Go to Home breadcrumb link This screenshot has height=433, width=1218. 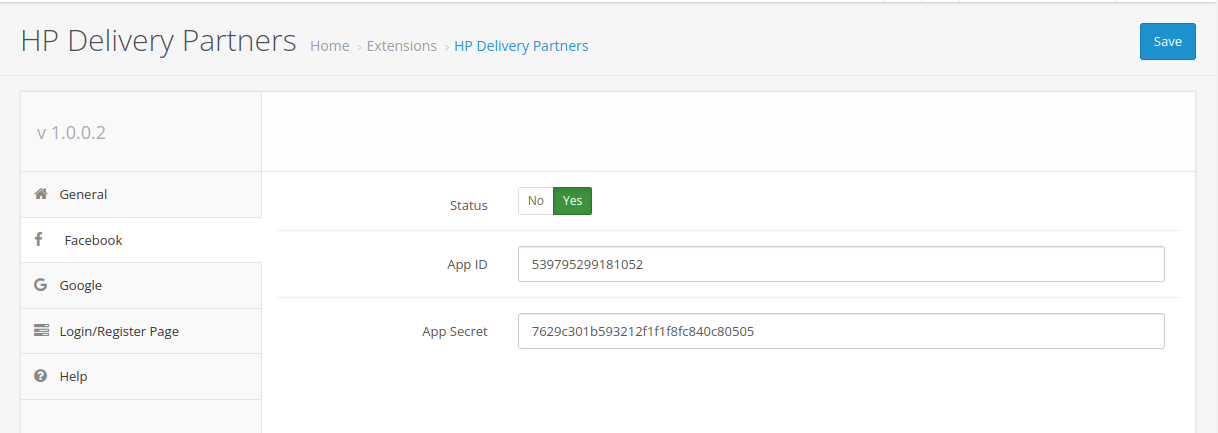click(329, 46)
